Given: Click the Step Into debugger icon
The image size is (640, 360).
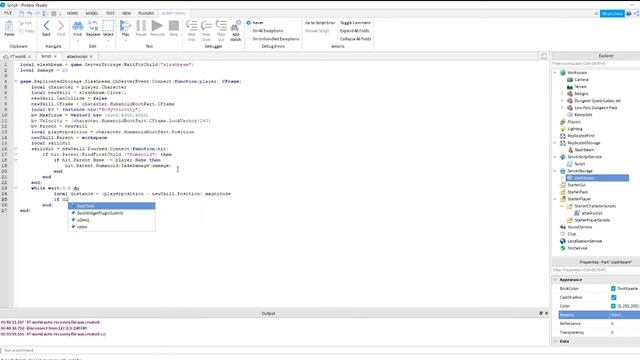Looking at the screenshot, I should click(191, 26).
